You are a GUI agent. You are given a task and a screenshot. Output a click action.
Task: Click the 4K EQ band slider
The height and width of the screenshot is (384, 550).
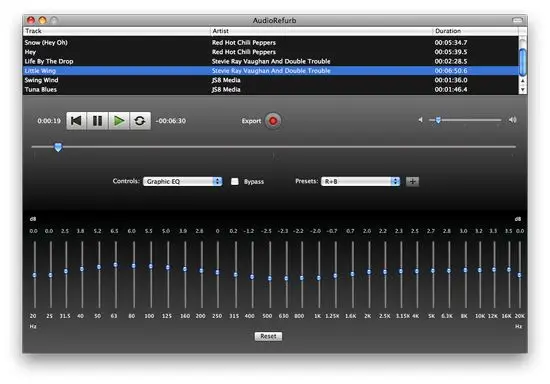(x=417, y=275)
